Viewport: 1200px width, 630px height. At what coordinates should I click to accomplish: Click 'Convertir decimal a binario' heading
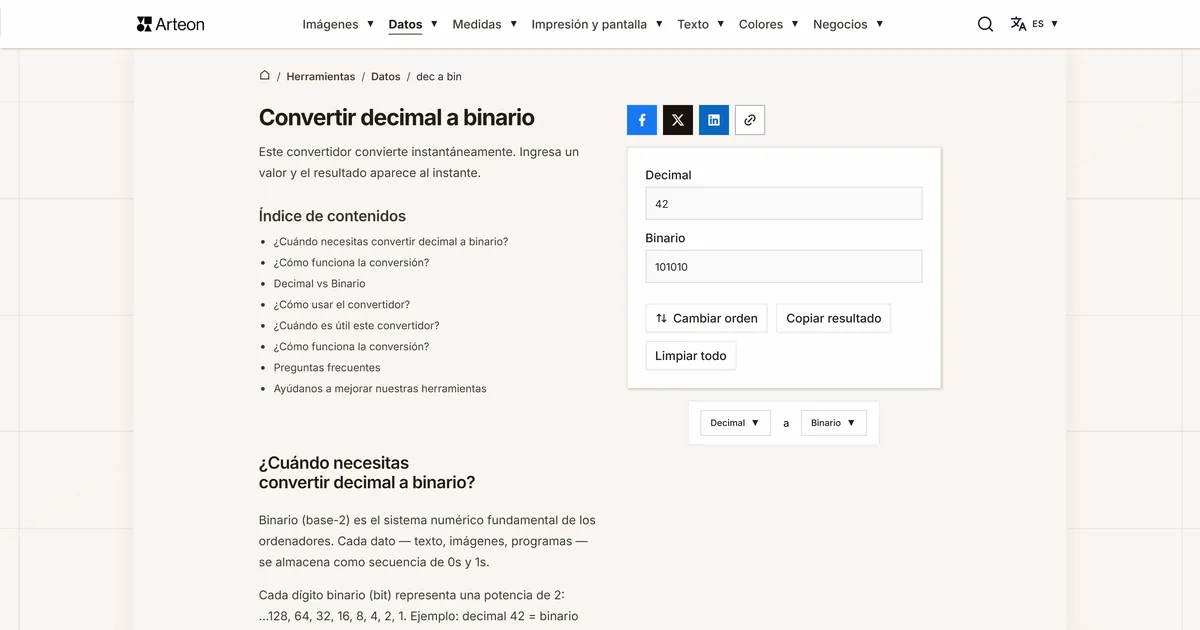pos(397,117)
